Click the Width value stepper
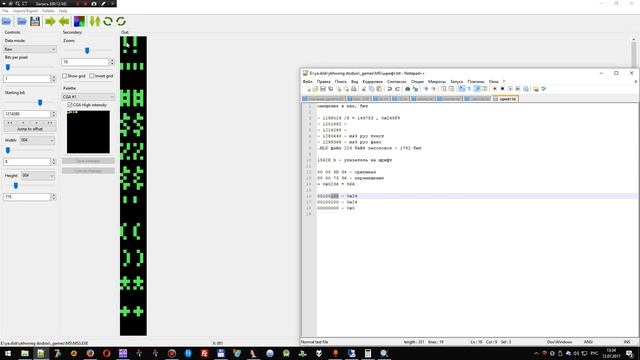 (x=53, y=162)
